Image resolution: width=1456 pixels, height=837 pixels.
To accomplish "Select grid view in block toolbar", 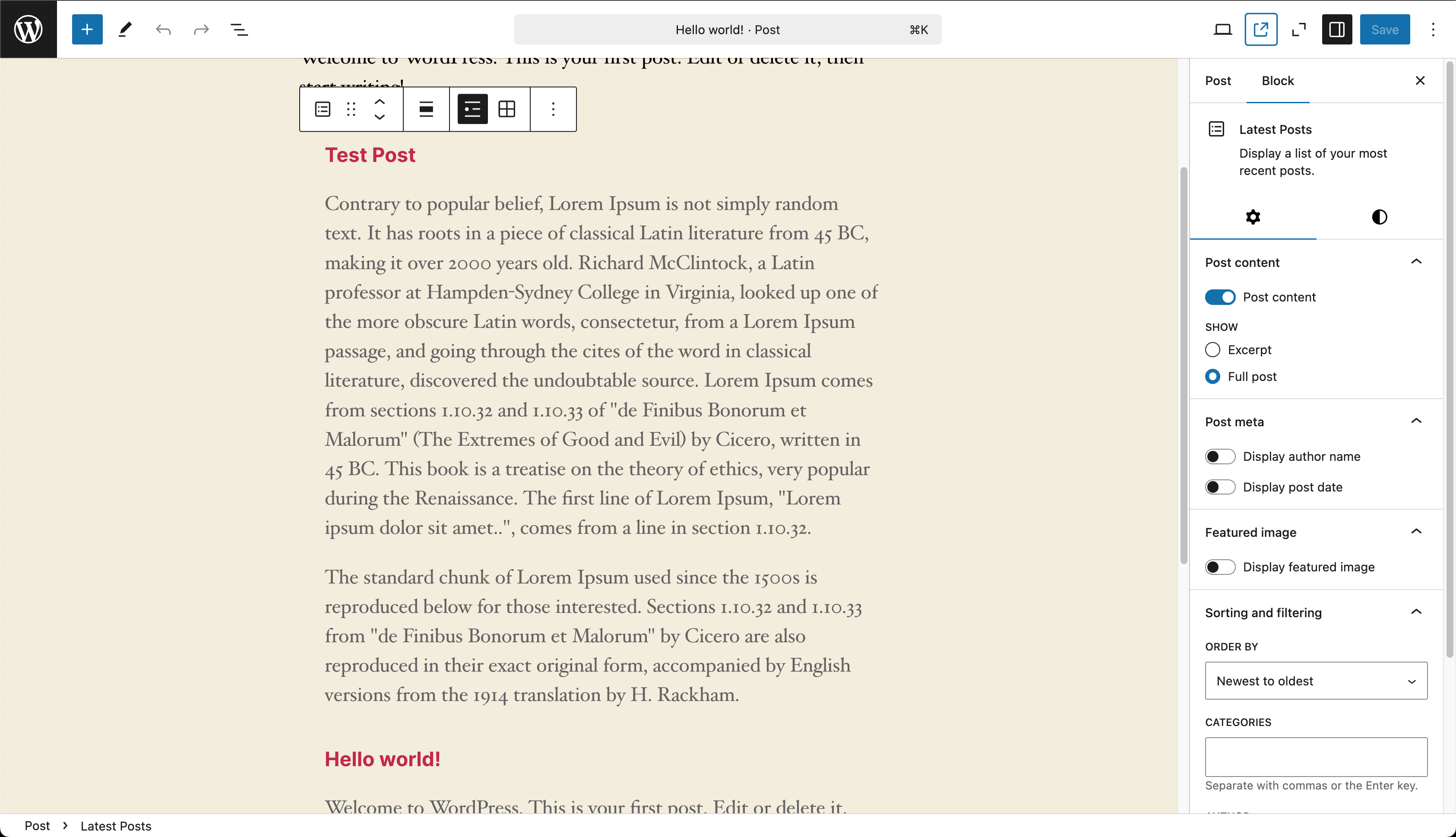I will [x=507, y=109].
